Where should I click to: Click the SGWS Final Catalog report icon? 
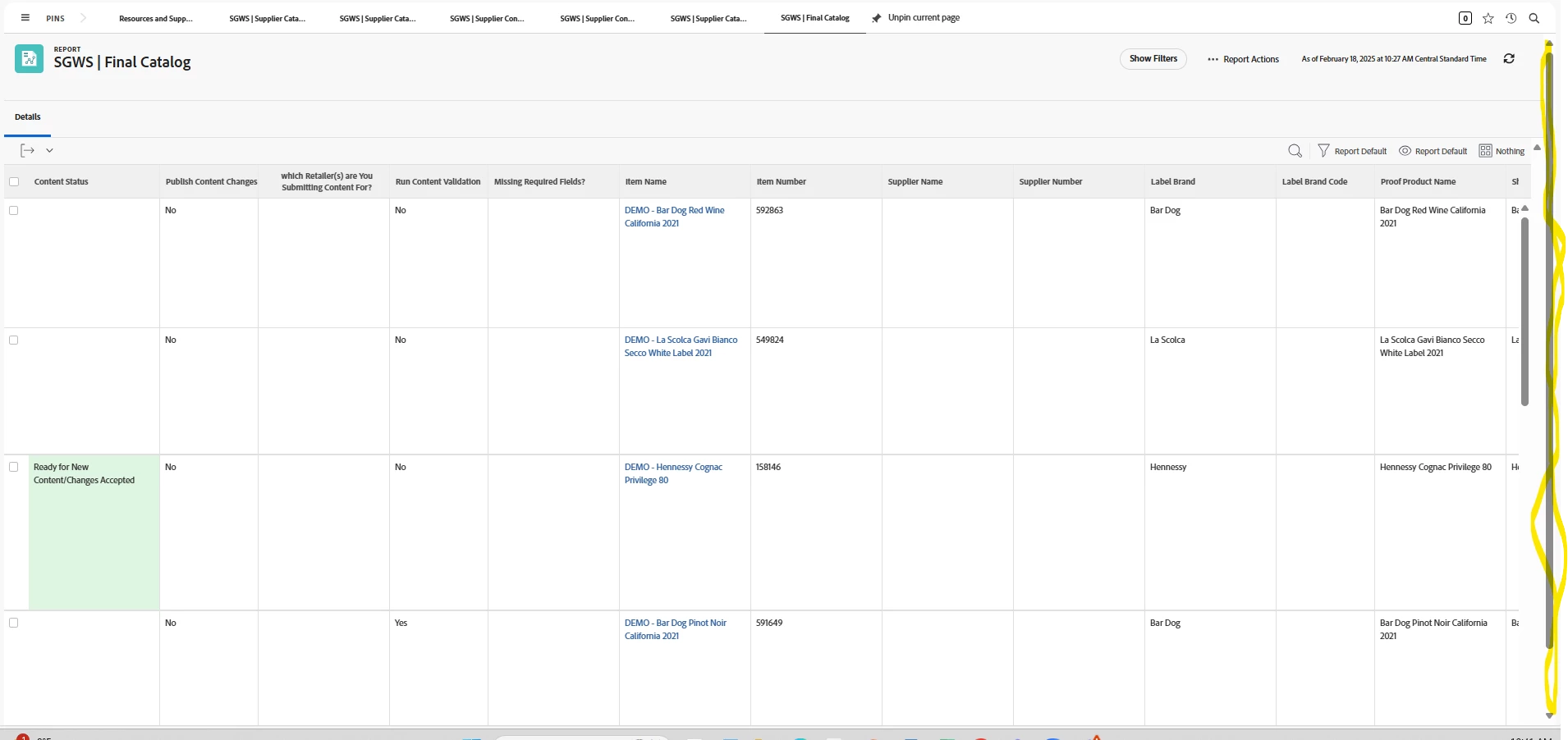30,58
